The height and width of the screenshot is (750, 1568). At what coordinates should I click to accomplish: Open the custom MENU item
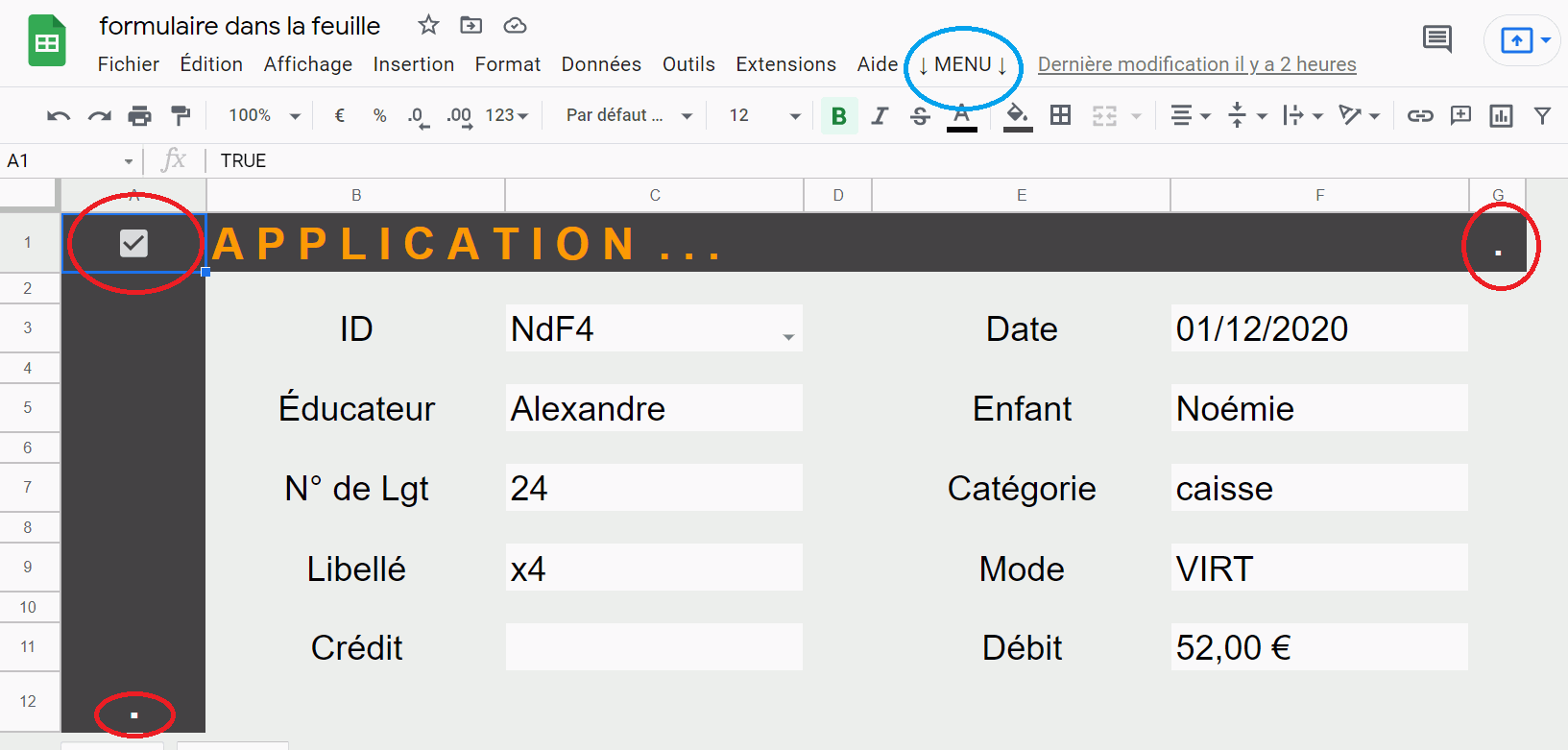pyautogui.click(x=962, y=64)
